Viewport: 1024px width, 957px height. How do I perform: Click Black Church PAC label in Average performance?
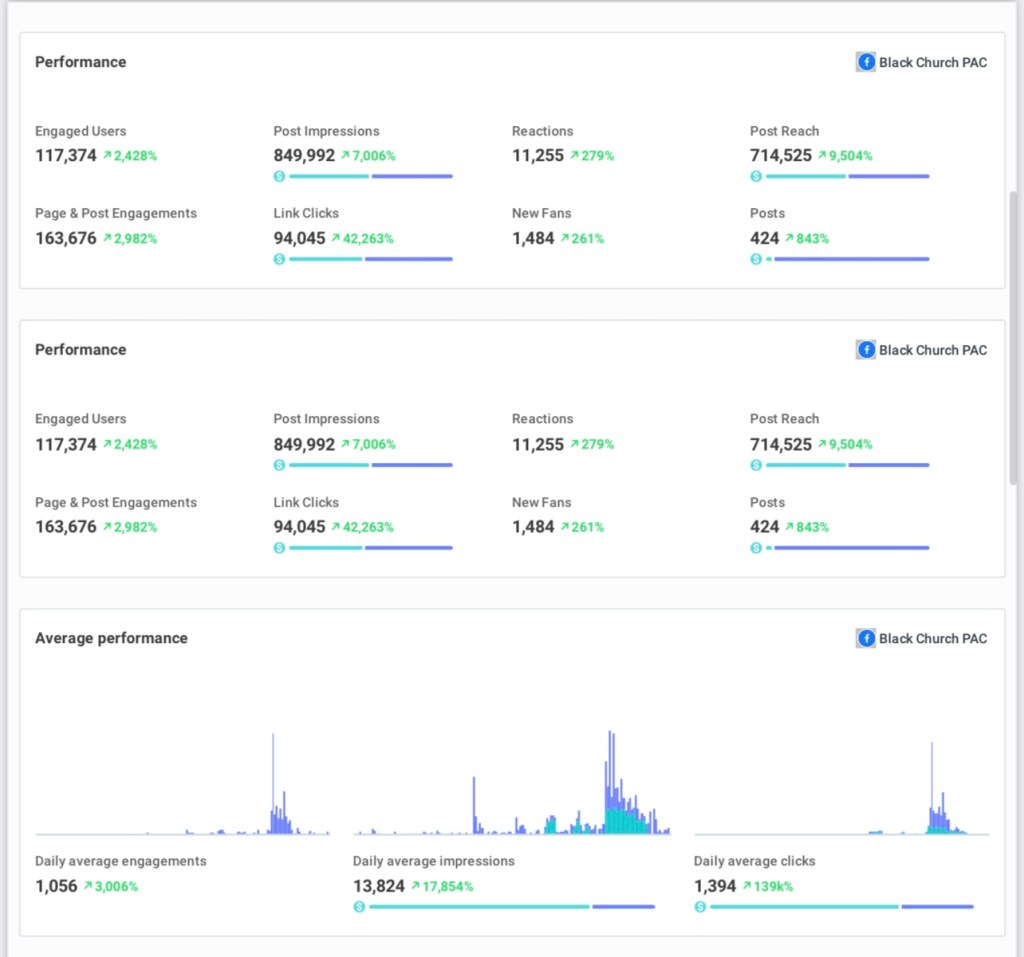(932, 638)
